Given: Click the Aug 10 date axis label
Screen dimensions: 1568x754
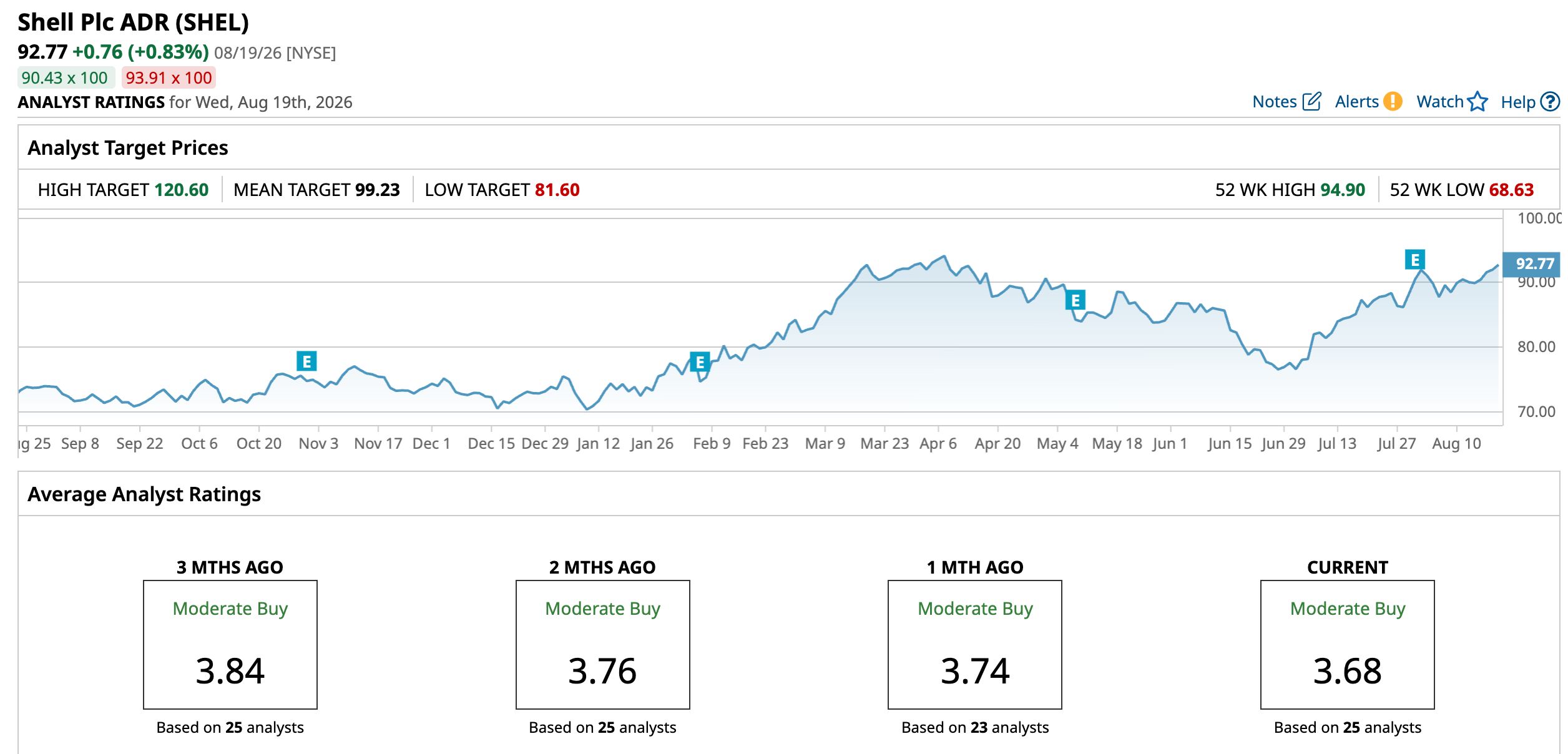Looking at the screenshot, I should (1456, 444).
